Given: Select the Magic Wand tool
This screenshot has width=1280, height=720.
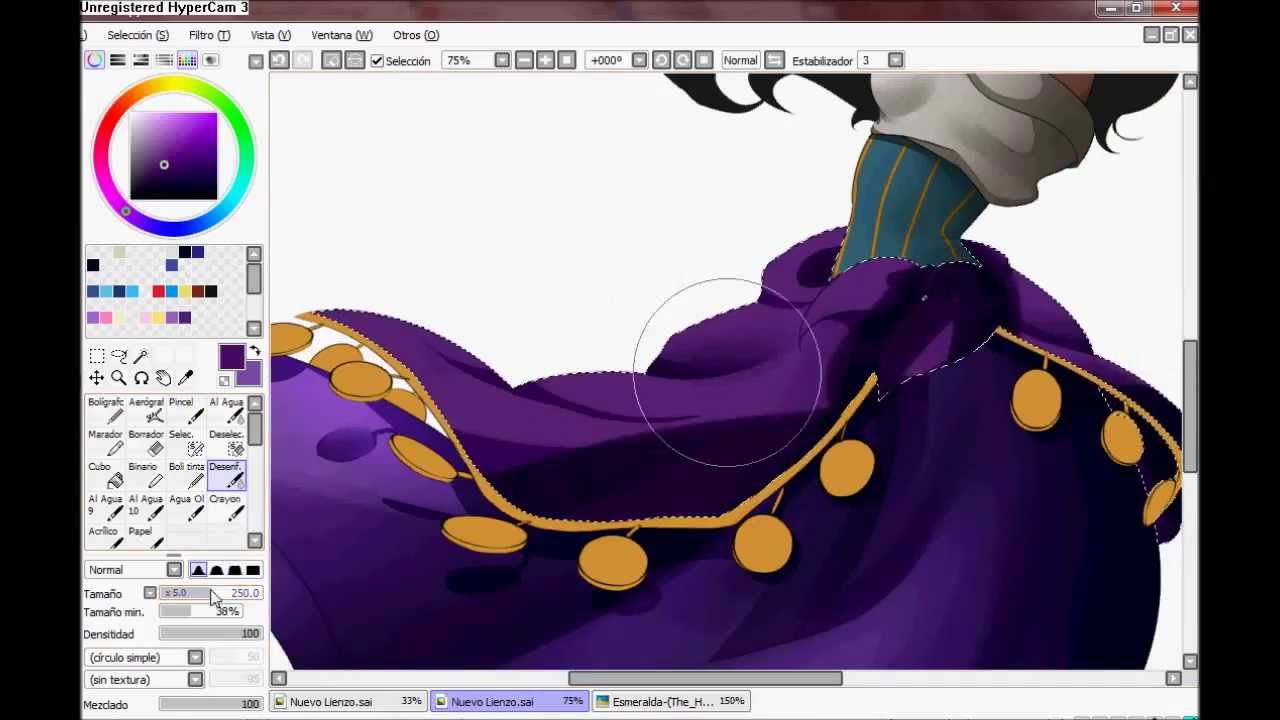Looking at the screenshot, I should (x=141, y=356).
